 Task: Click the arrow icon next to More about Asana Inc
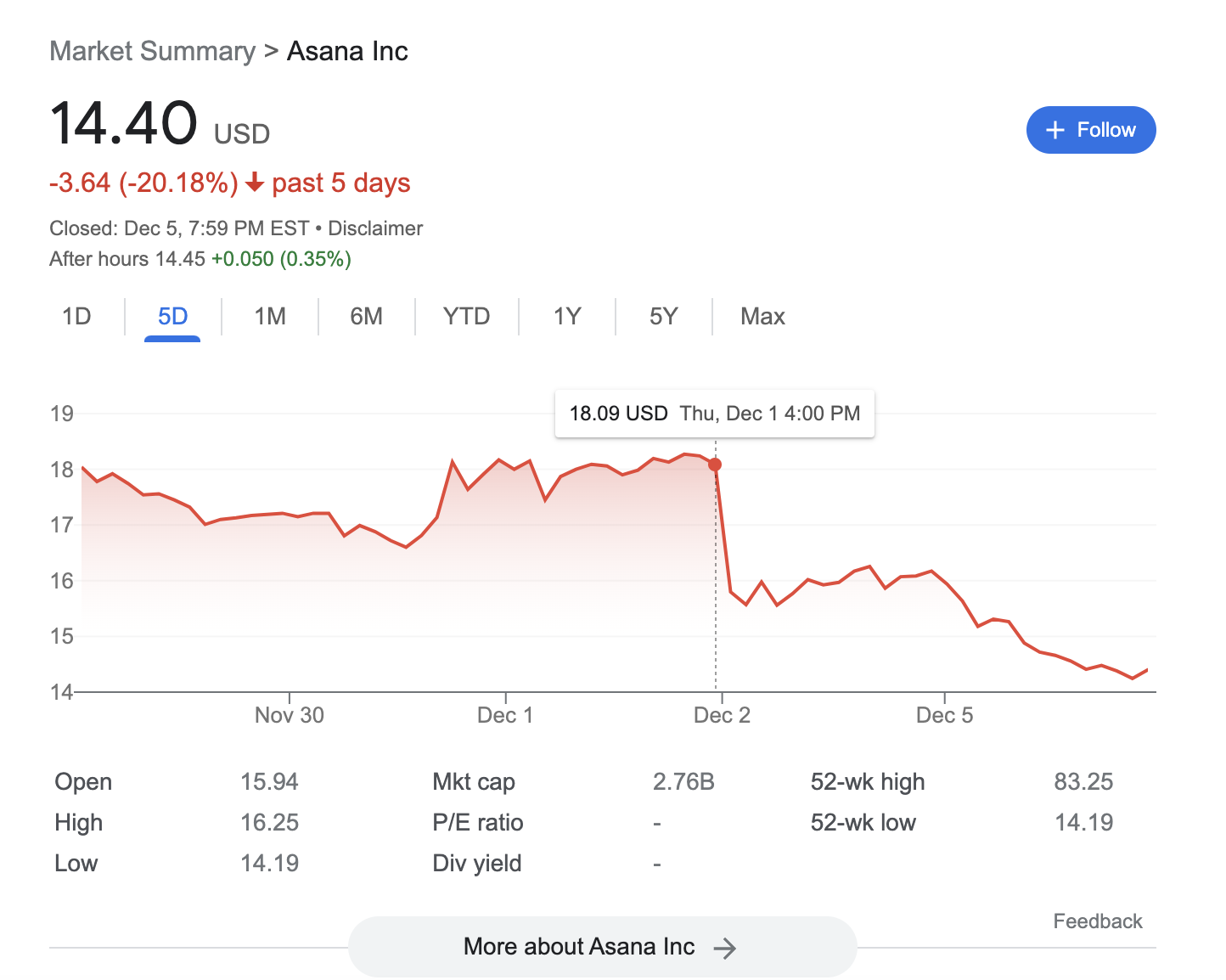[x=724, y=948]
